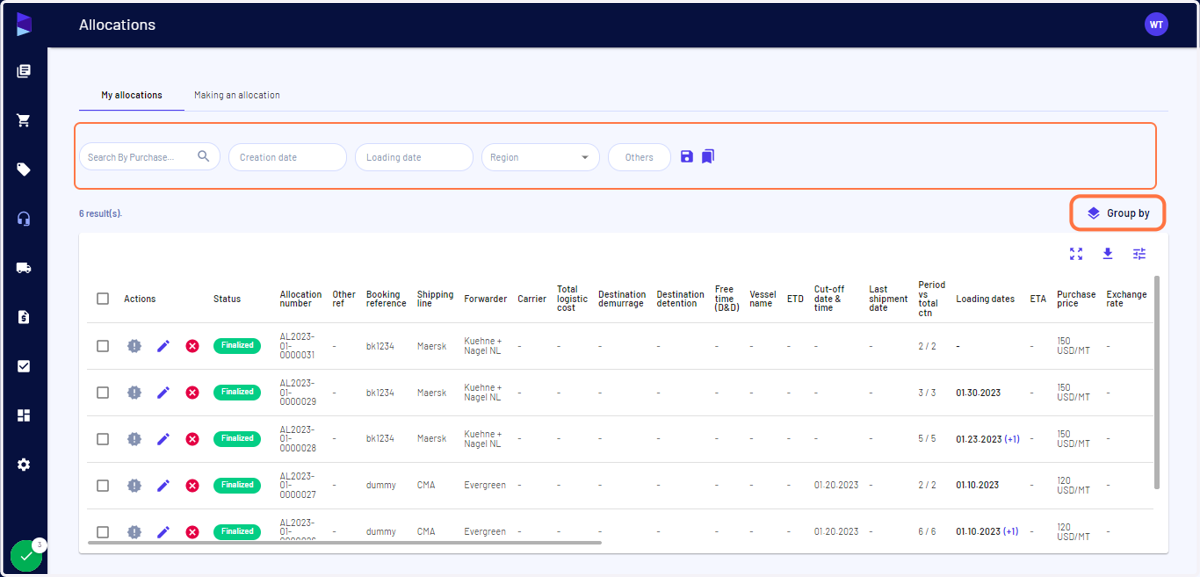Open the Others filter
This screenshot has width=1200, height=577.
pos(639,157)
